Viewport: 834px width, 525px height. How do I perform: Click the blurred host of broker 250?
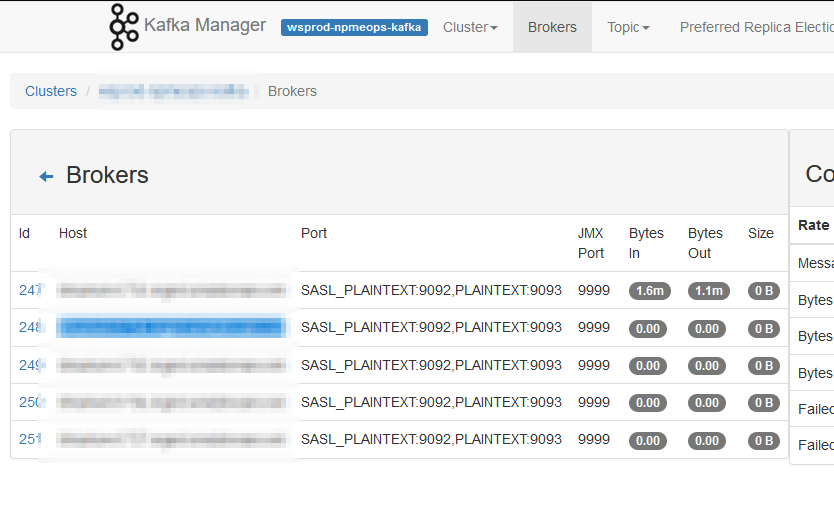click(x=171, y=403)
